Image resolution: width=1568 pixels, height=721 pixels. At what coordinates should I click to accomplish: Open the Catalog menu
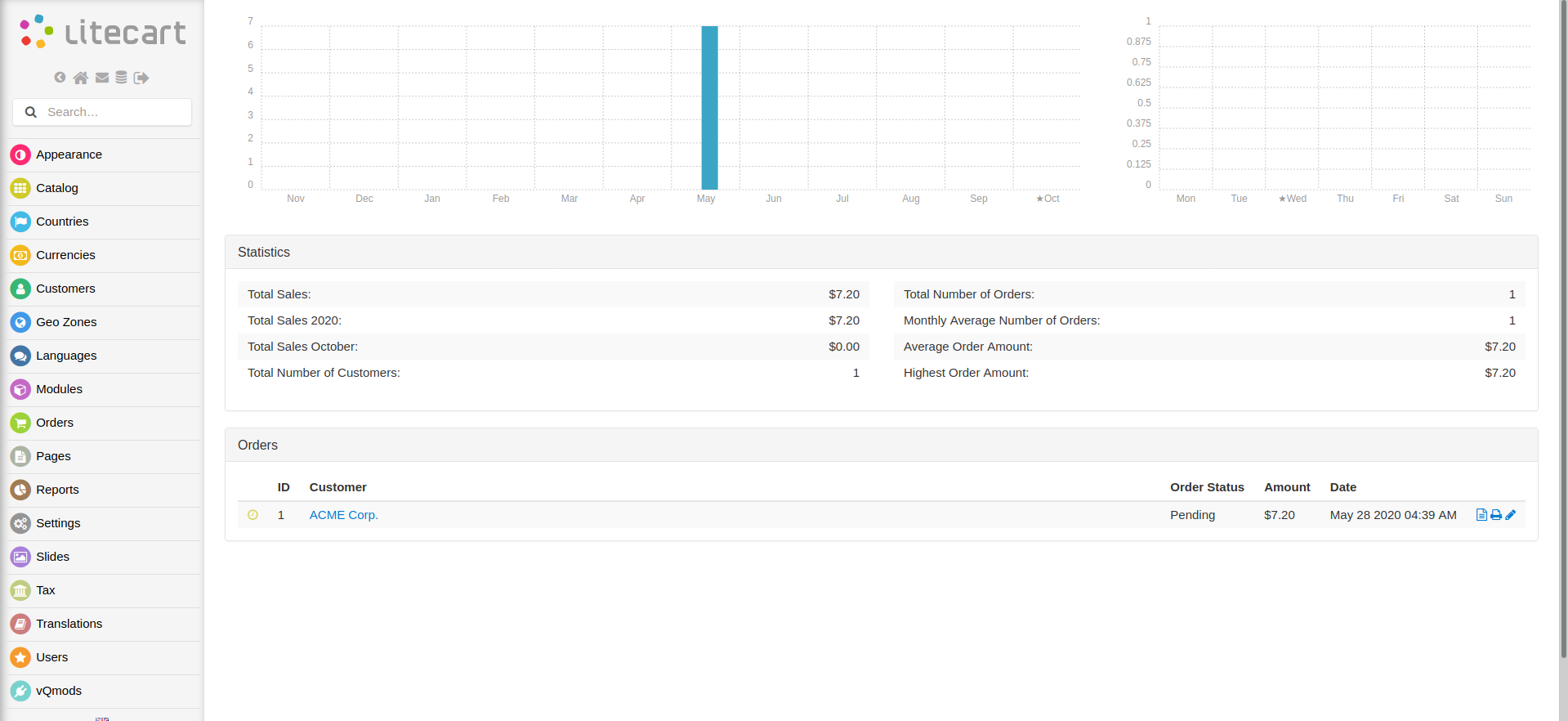click(x=57, y=188)
